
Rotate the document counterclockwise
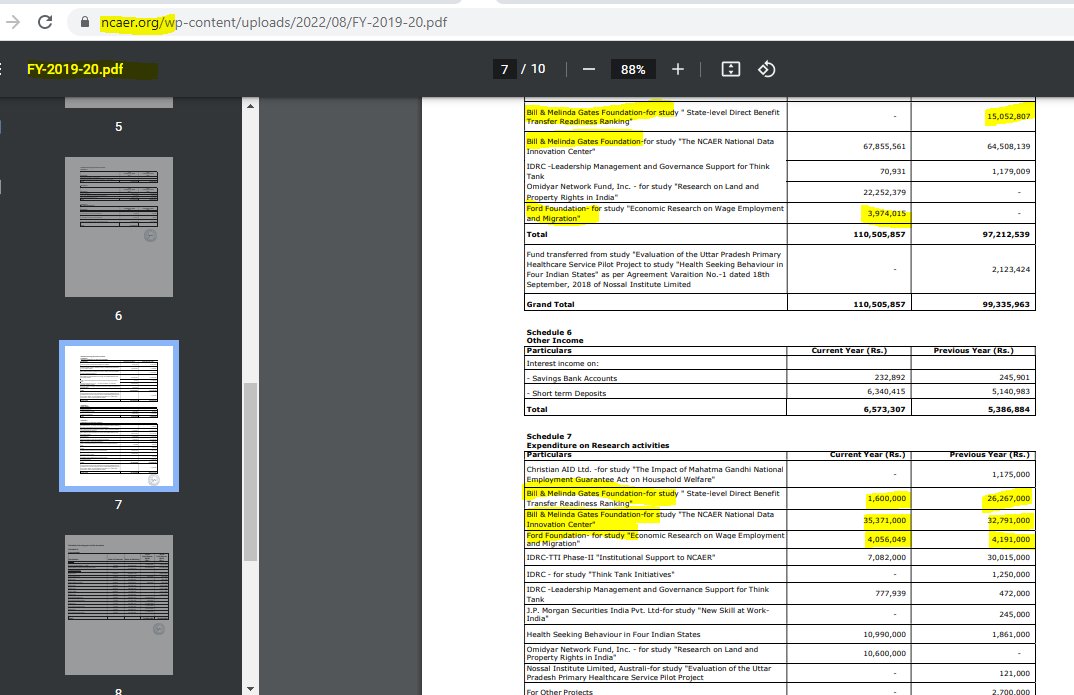coord(766,69)
